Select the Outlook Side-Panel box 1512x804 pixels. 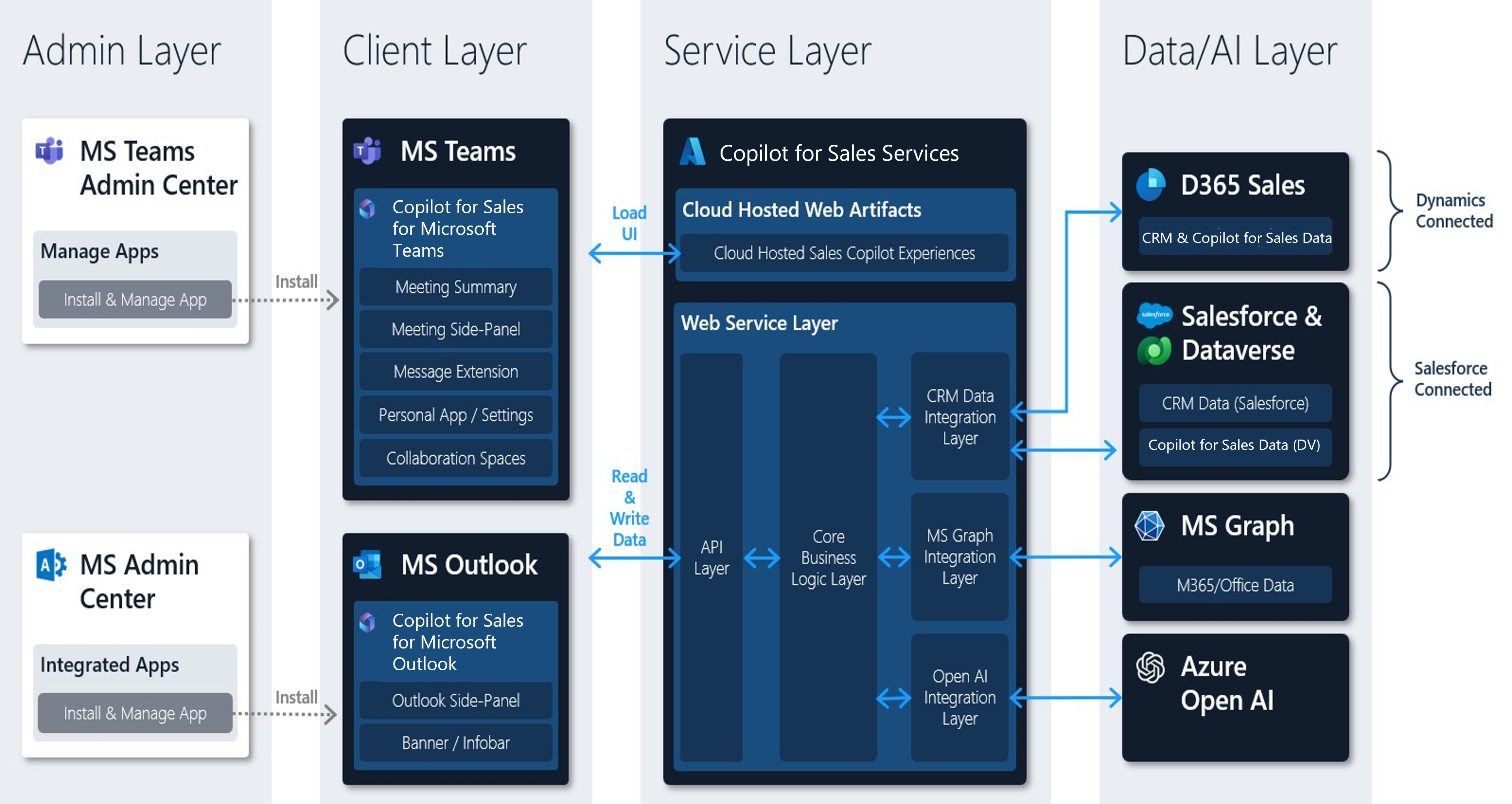click(456, 700)
